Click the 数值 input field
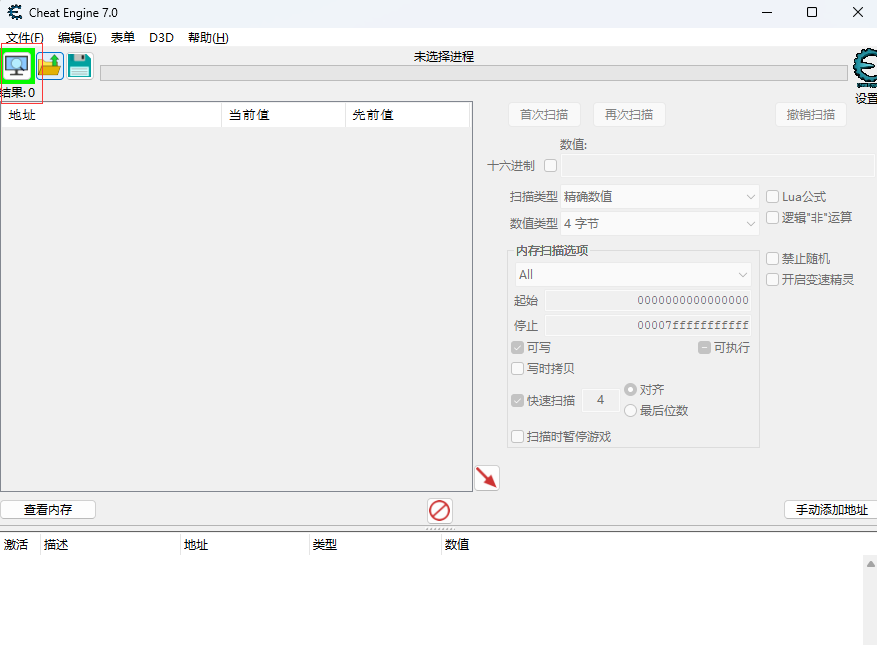Image resolution: width=877 pixels, height=645 pixels. (718, 166)
